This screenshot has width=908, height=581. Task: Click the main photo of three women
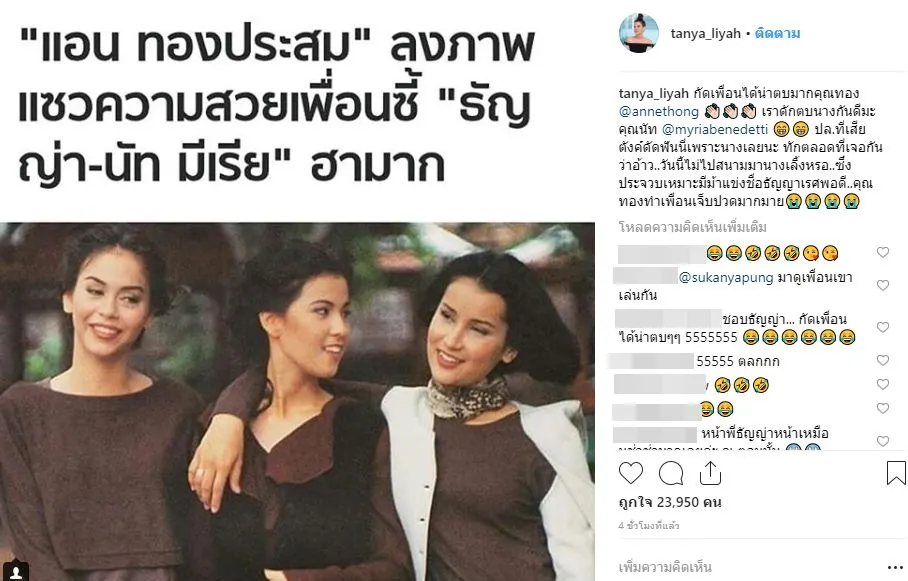point(297,401)
